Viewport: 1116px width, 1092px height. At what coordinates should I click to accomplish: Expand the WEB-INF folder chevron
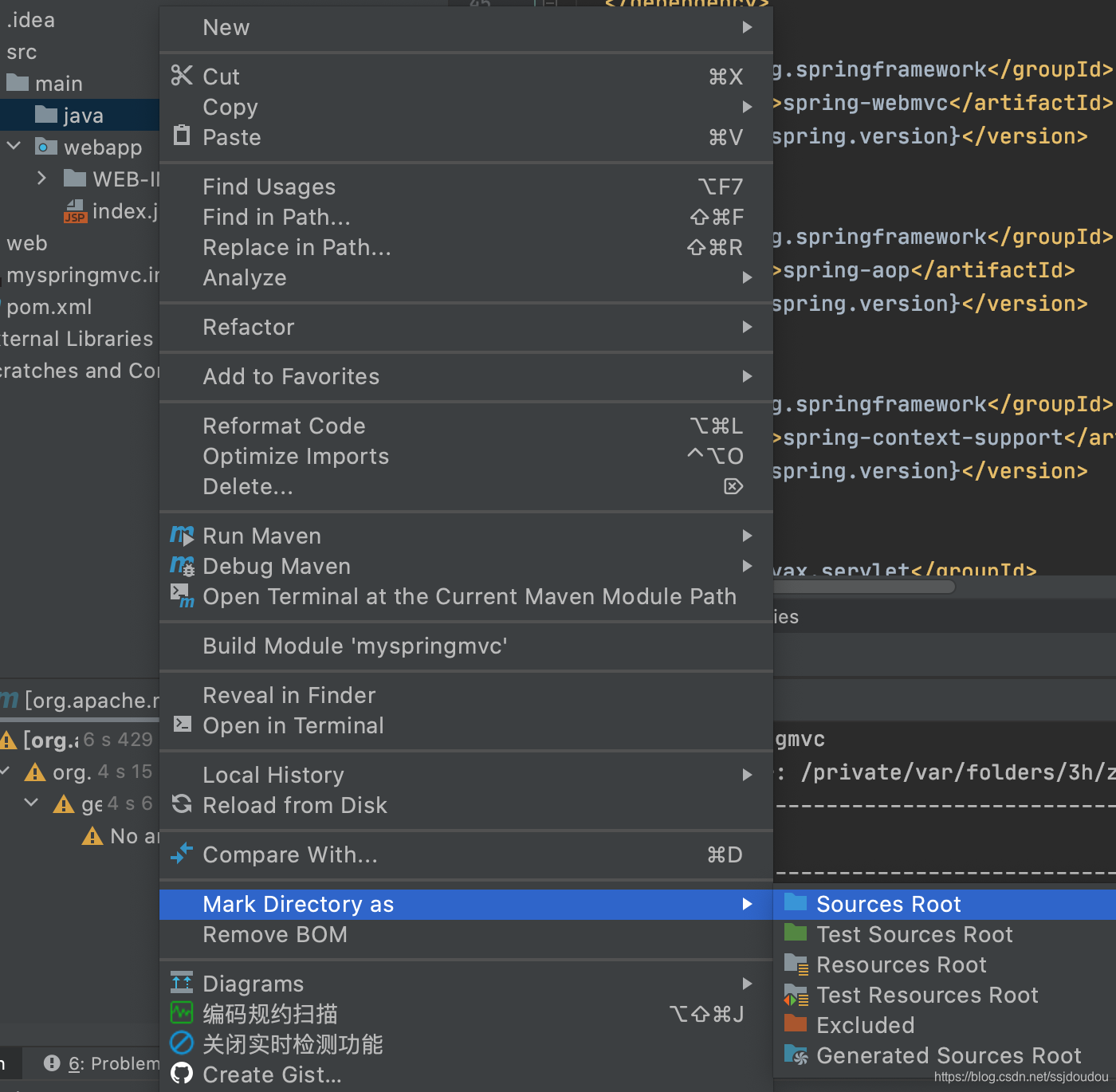point(42,178)
